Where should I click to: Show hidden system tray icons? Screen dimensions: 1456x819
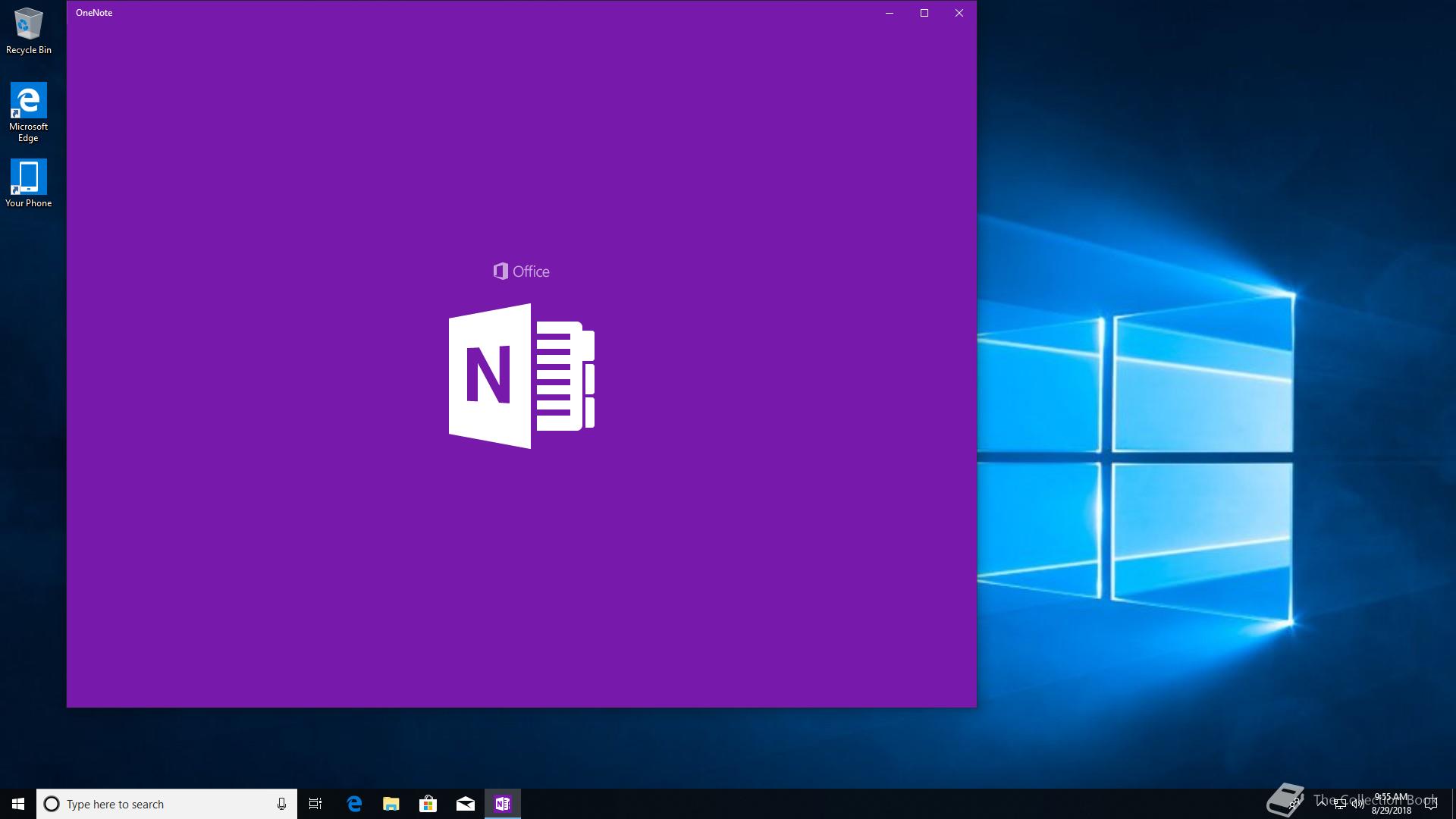[1322, 804]
